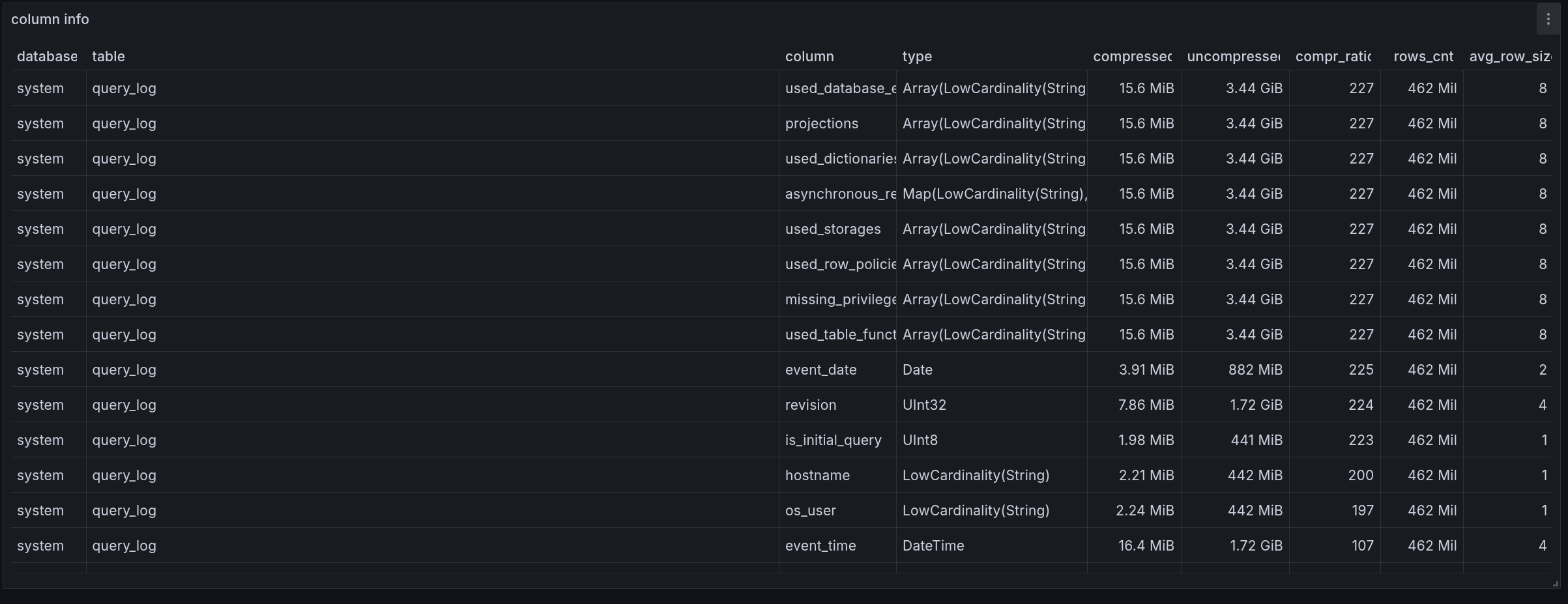Sort by the table column header
This screenshot has height=604, width=1568.
108,57
